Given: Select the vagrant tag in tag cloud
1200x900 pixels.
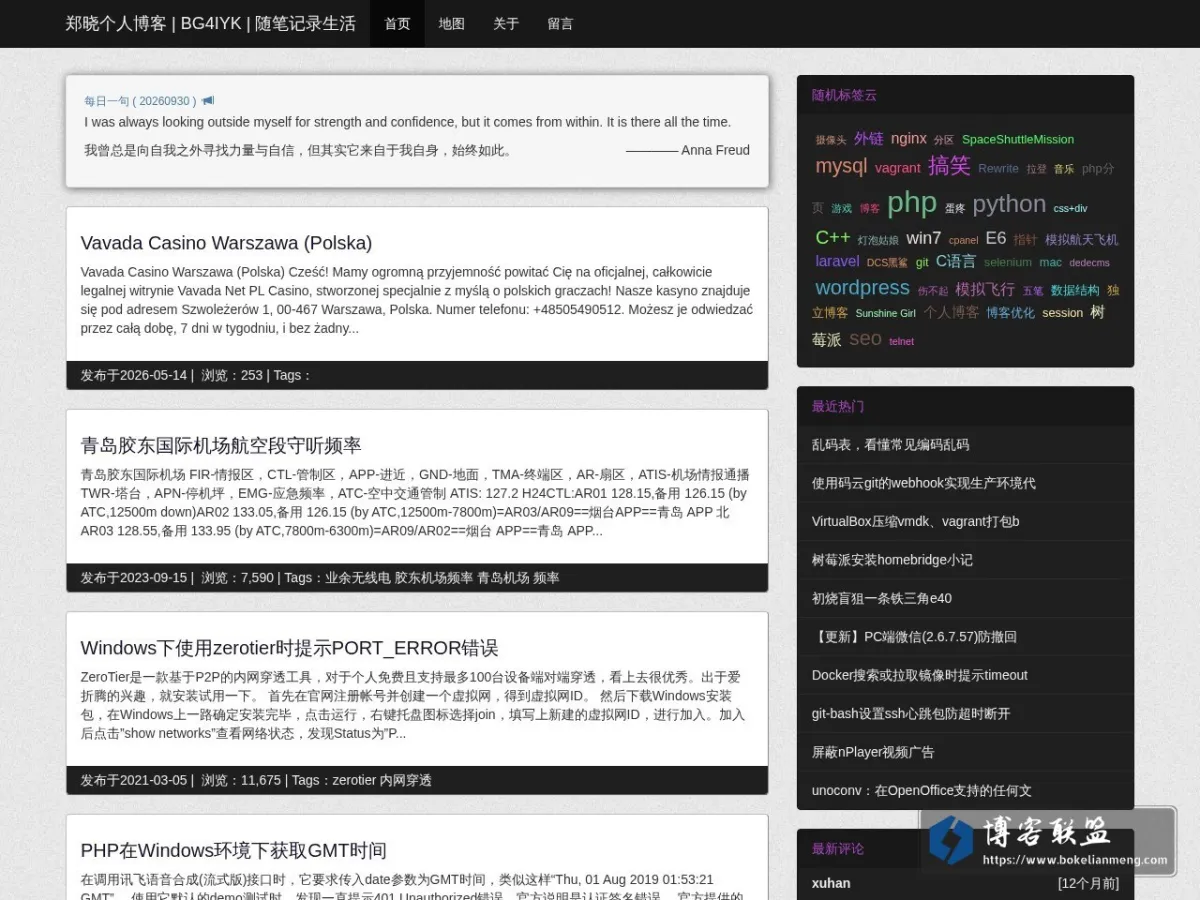Looking at the screenshot, I should (897, 168).
